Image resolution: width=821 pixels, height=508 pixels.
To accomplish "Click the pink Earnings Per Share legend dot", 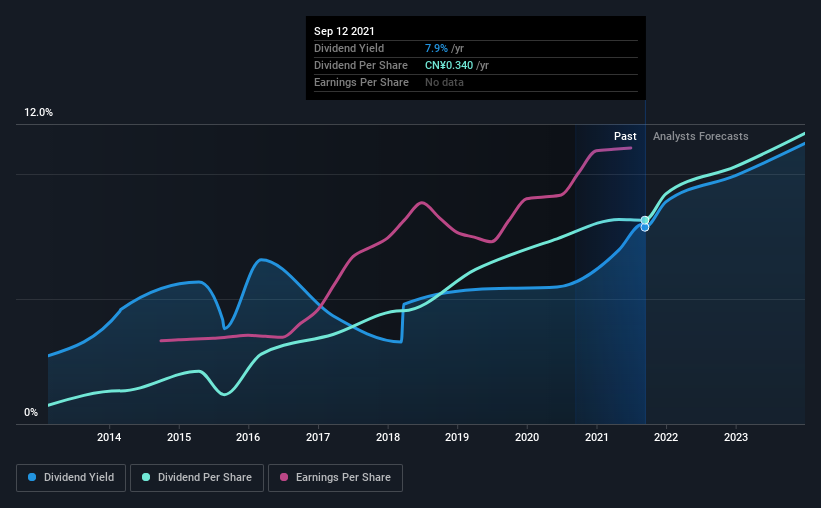I will [x=284, y=477].
